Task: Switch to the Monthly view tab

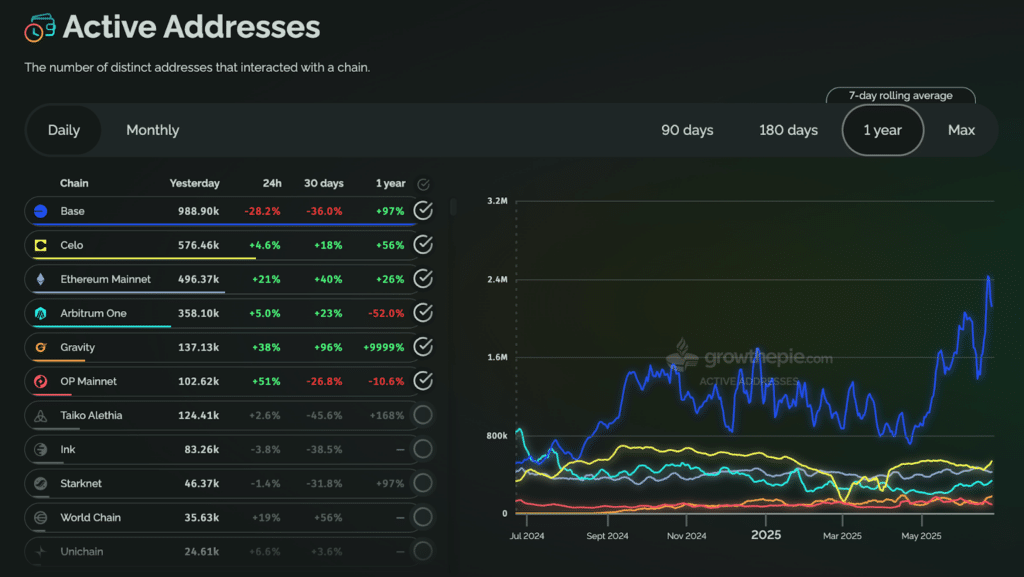Action: (x=153, y=130)
